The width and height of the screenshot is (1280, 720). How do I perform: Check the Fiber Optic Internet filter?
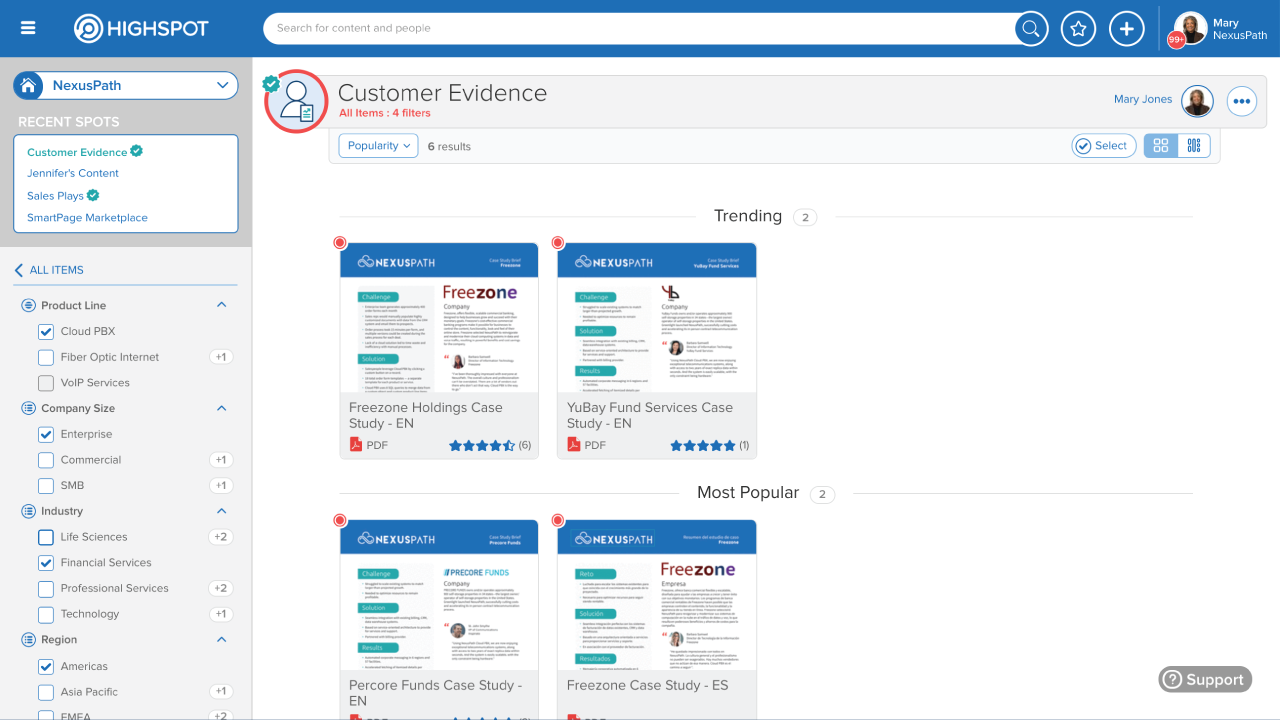tap(46, 357)
